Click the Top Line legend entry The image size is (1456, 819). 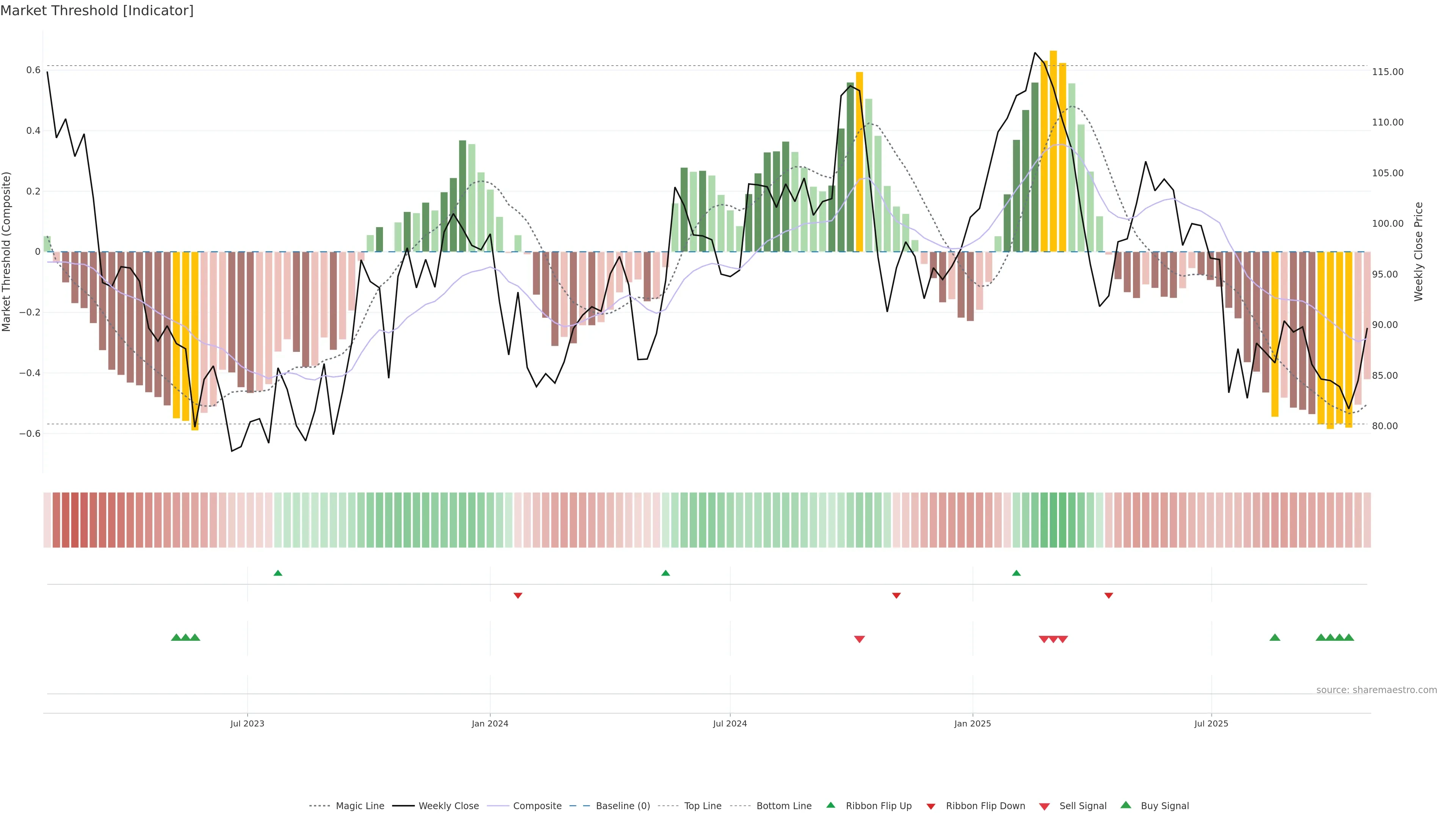click(703, 806)
